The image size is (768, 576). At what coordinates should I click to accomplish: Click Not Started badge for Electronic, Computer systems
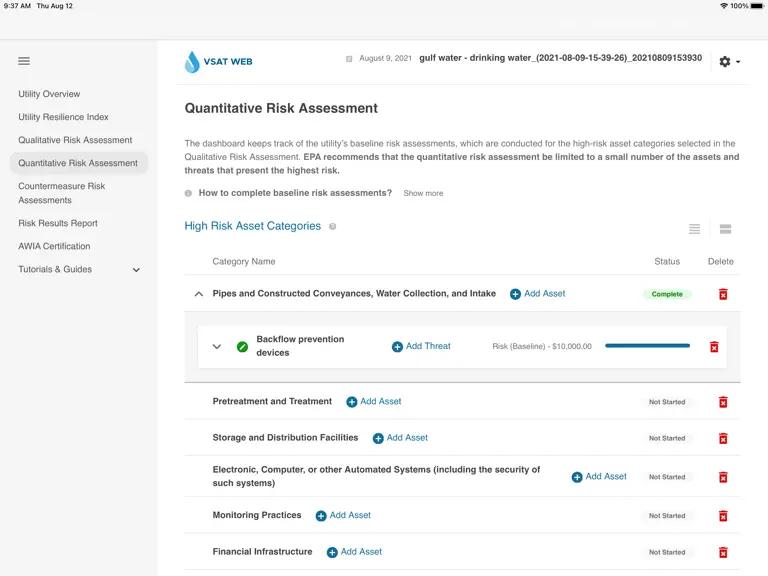point(667,477)
